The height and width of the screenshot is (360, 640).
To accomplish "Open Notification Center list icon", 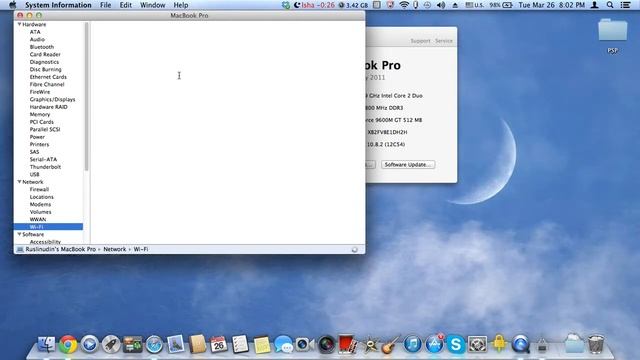I will 625,5.
